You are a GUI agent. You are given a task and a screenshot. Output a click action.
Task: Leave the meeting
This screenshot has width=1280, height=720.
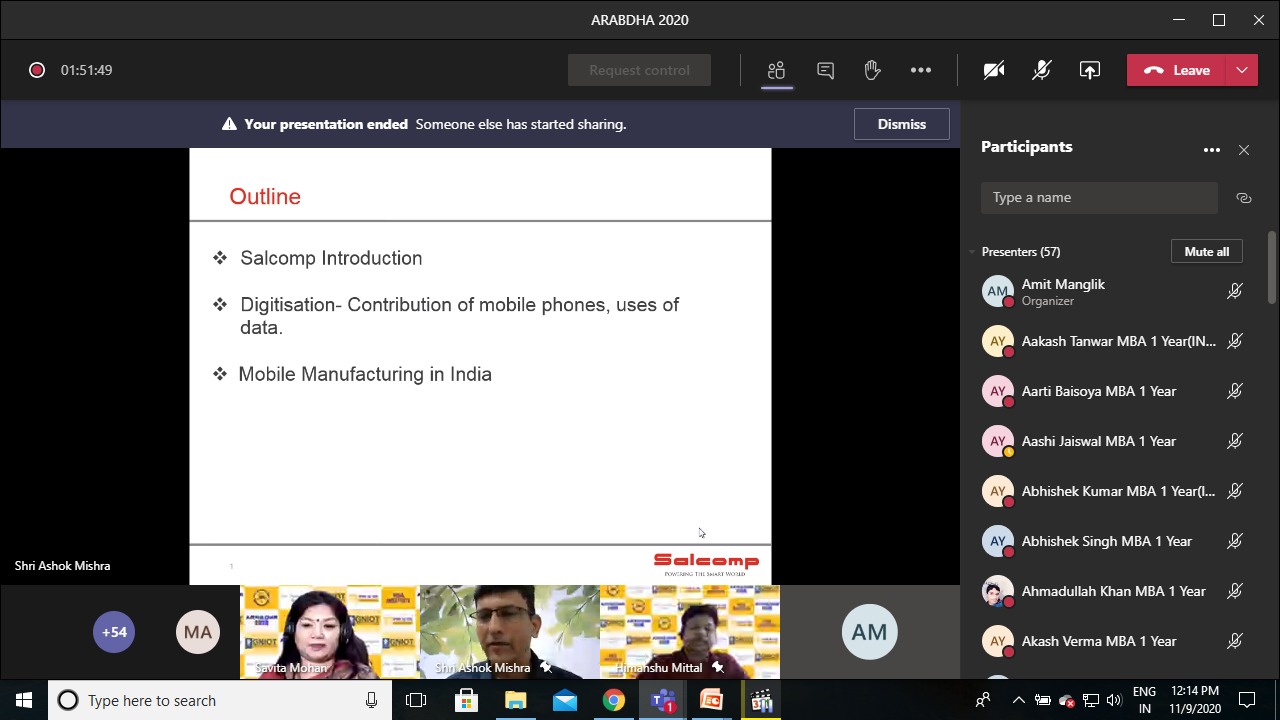[1177, 70]
